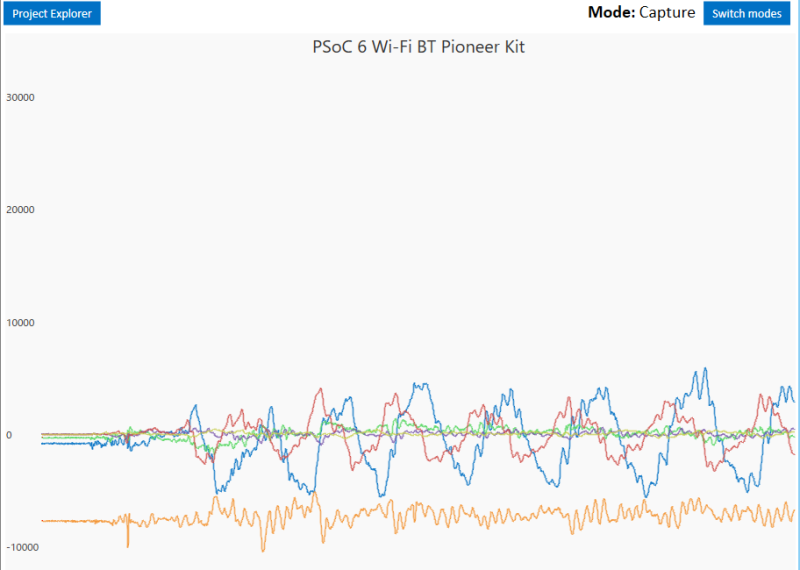Click the 0 y-axis label

pos(8,435)
